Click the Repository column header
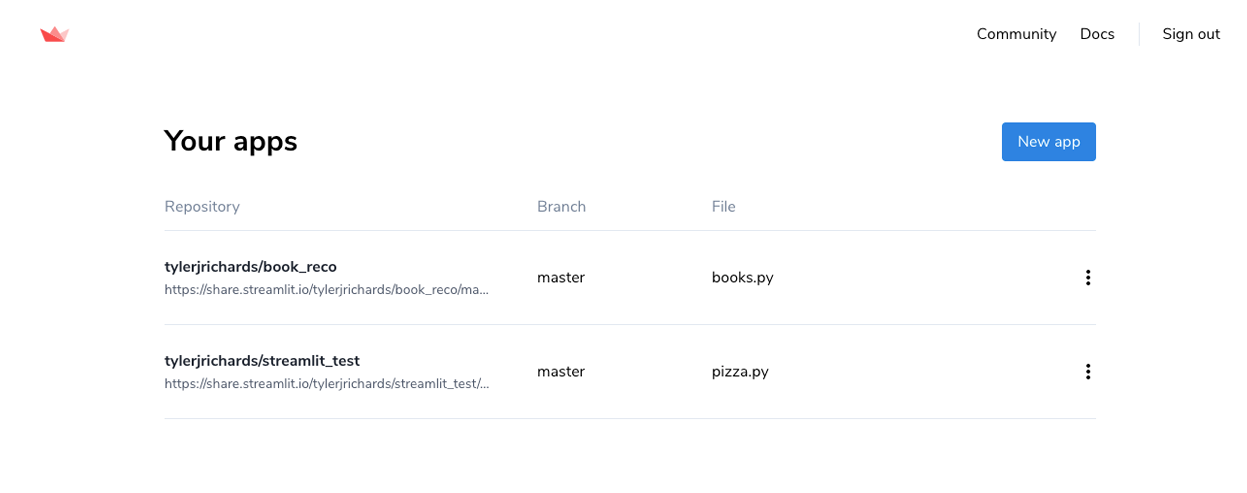This screenshot has height=493, width=1247. pos(202,207)
